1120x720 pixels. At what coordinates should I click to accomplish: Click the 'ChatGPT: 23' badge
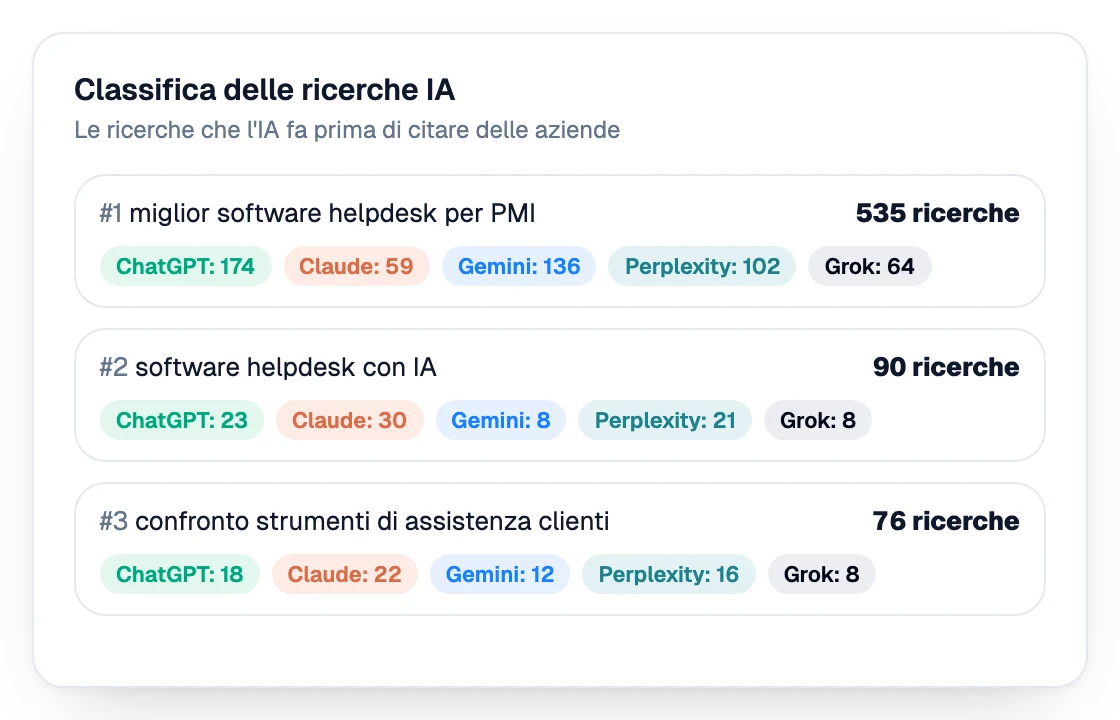(181, 420)
